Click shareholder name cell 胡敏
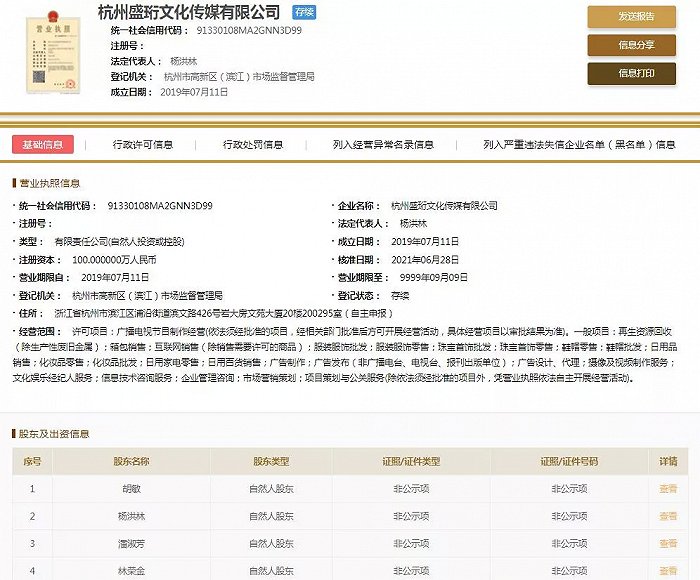The height and width of the screenshot is (580, 700). pyautogui.click(x=131, y=489)
